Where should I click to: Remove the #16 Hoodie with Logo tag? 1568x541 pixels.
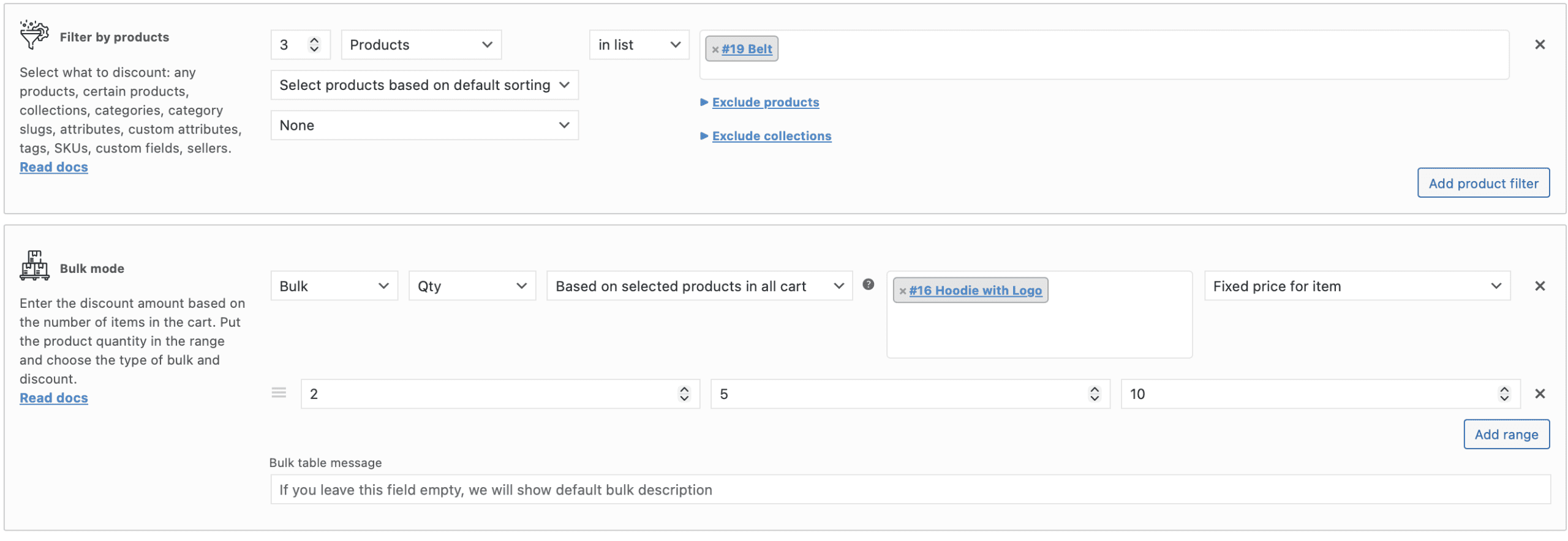point(902,291)
